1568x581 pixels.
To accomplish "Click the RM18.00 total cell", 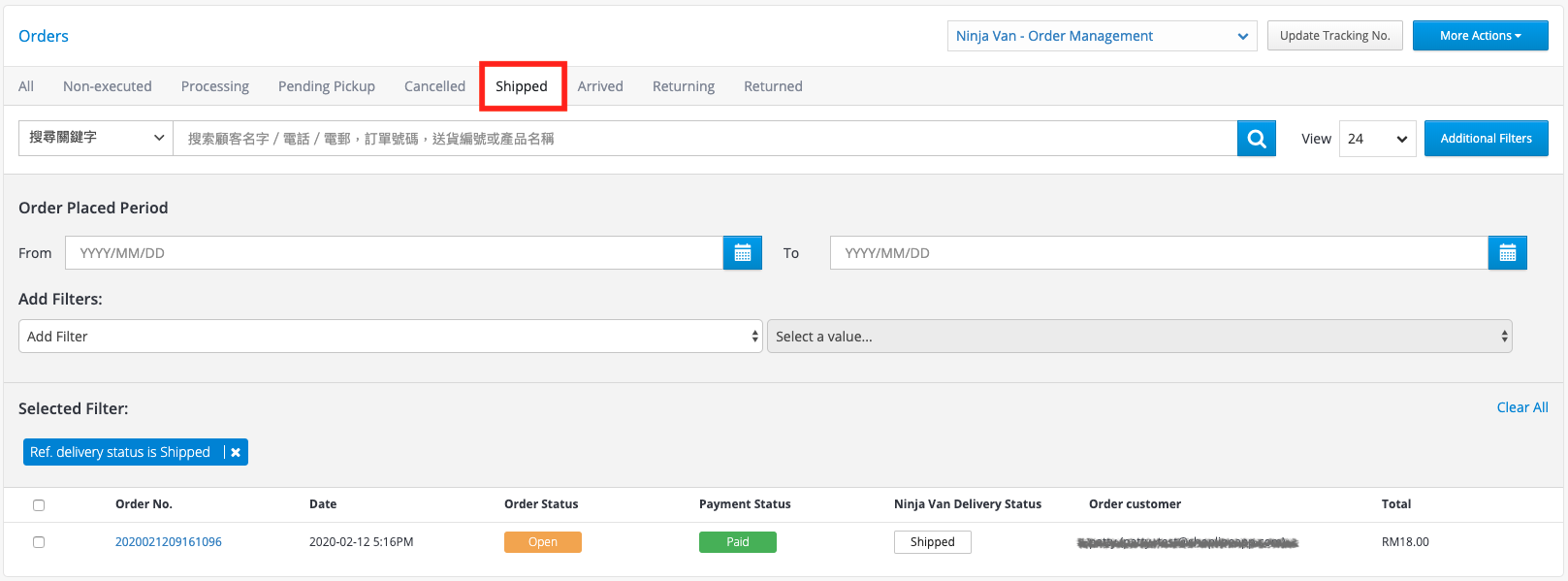I will 1405,542.
